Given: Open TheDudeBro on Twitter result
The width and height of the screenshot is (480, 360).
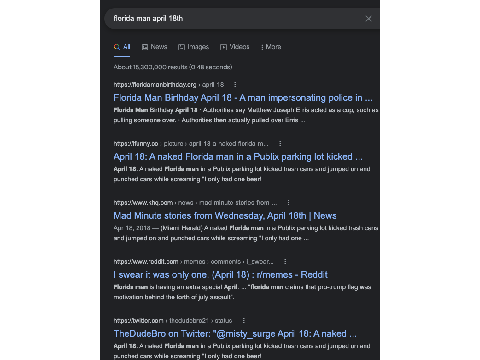Looking at the screenshot, I should (235, 334).
